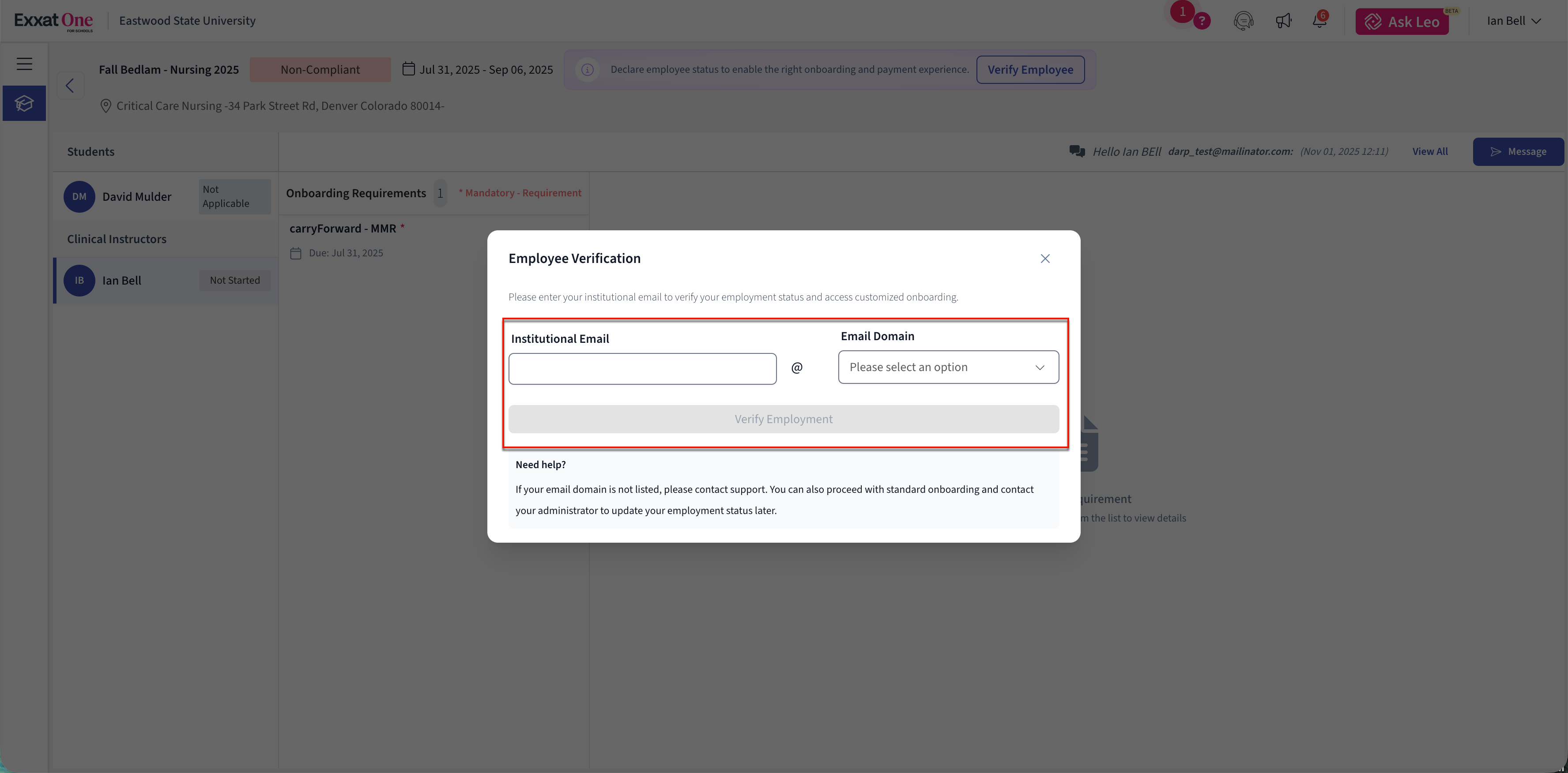This screenshot has width=1568, height=773.
Task: Click the info icon in banner
Action: point(588,70)
